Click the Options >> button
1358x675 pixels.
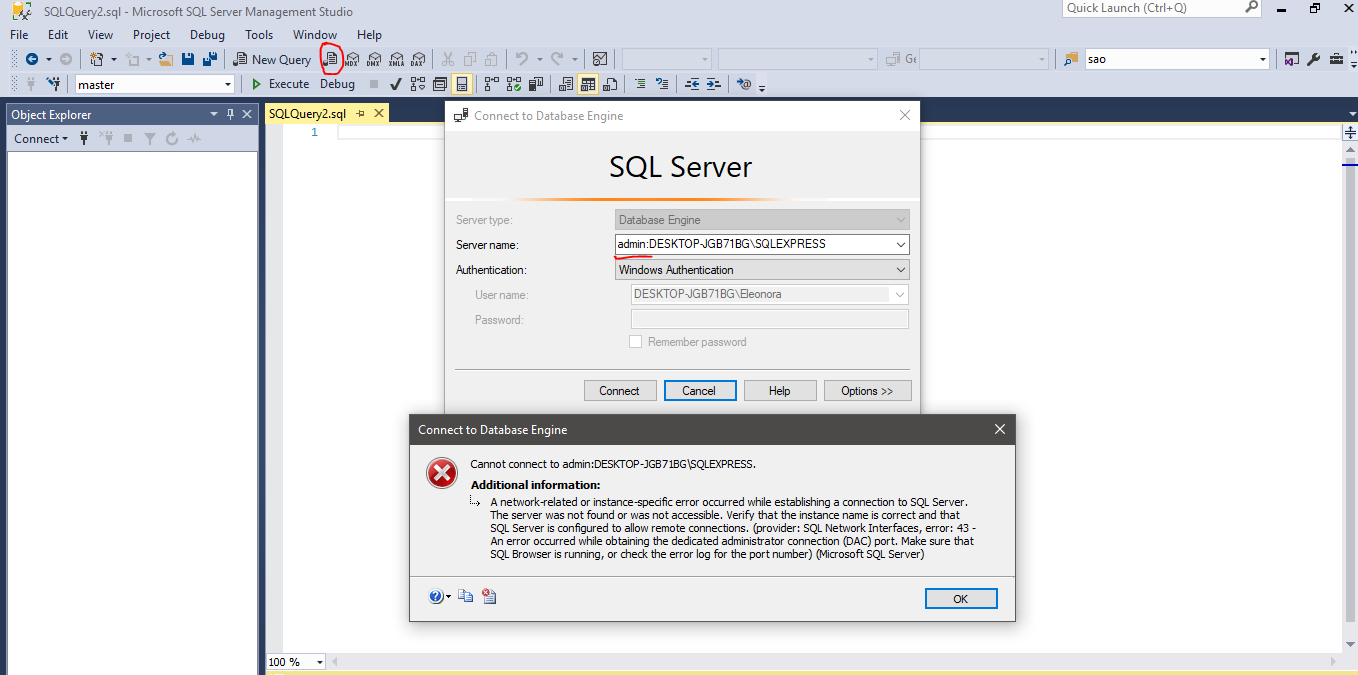click(867, 391)
